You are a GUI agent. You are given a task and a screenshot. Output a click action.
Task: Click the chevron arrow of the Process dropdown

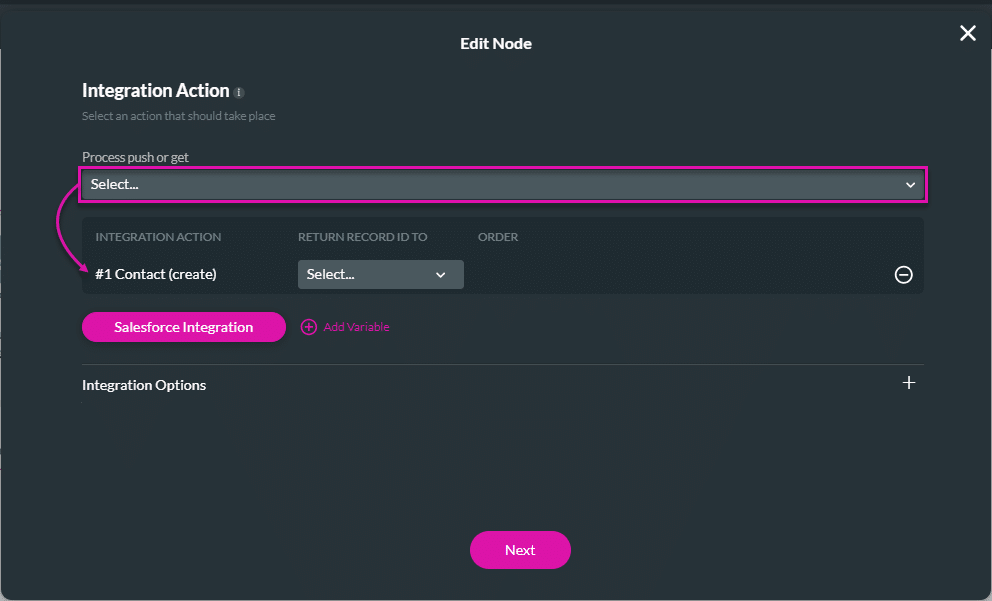pyautogui.click(x=910, y=185)
